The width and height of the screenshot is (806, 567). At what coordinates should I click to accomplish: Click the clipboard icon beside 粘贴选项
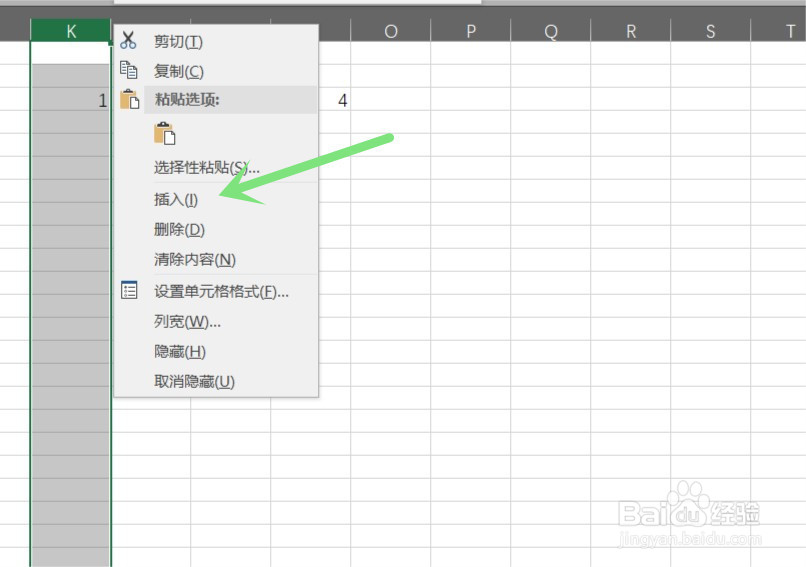tap(130, 99)
